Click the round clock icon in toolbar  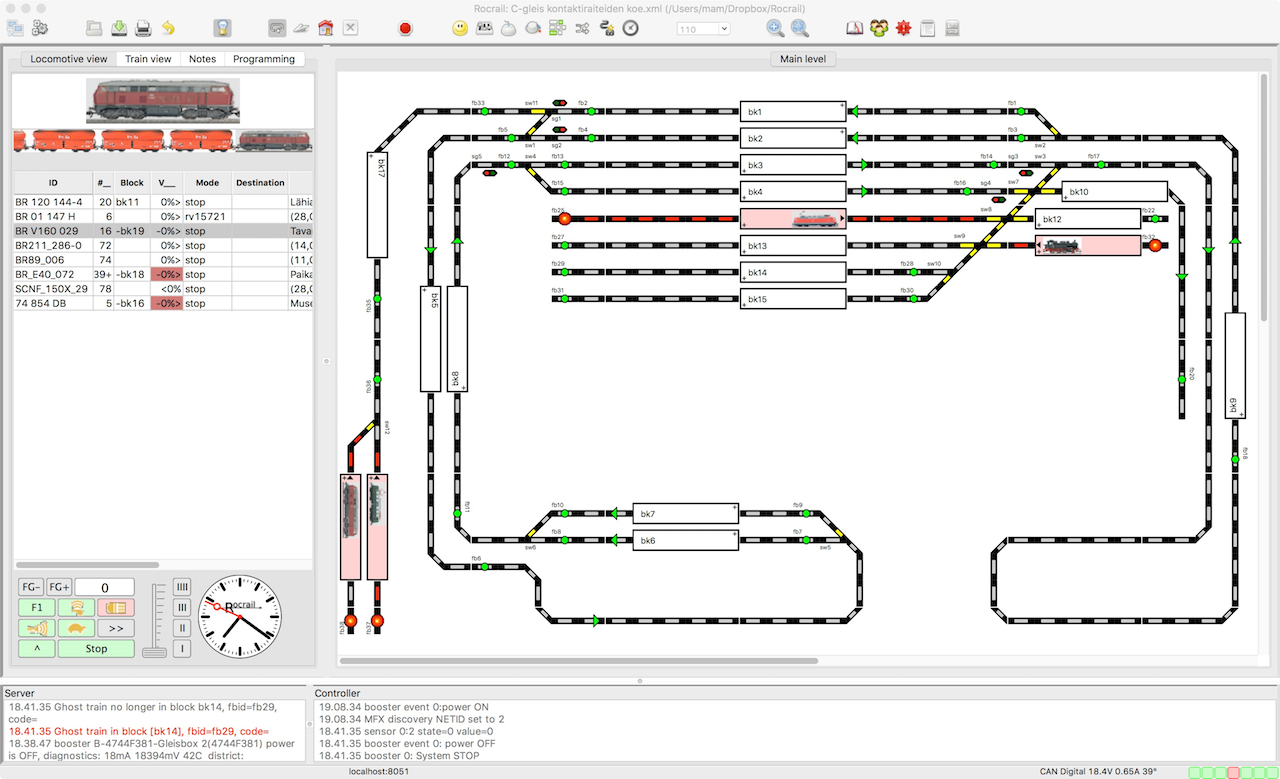(631, 28)
